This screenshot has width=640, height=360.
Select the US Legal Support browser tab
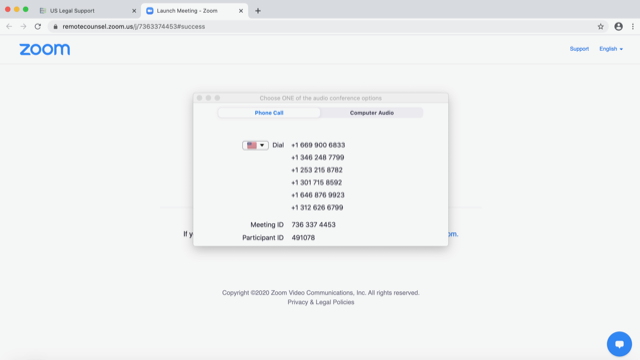click(x=87, y=11)
